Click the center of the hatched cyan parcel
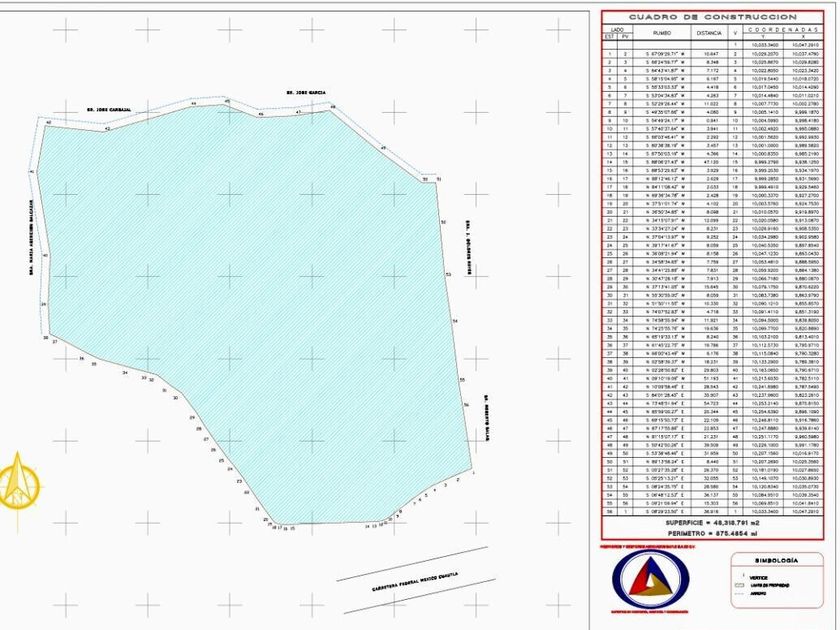The image size is (840, 630). (252, 300)
